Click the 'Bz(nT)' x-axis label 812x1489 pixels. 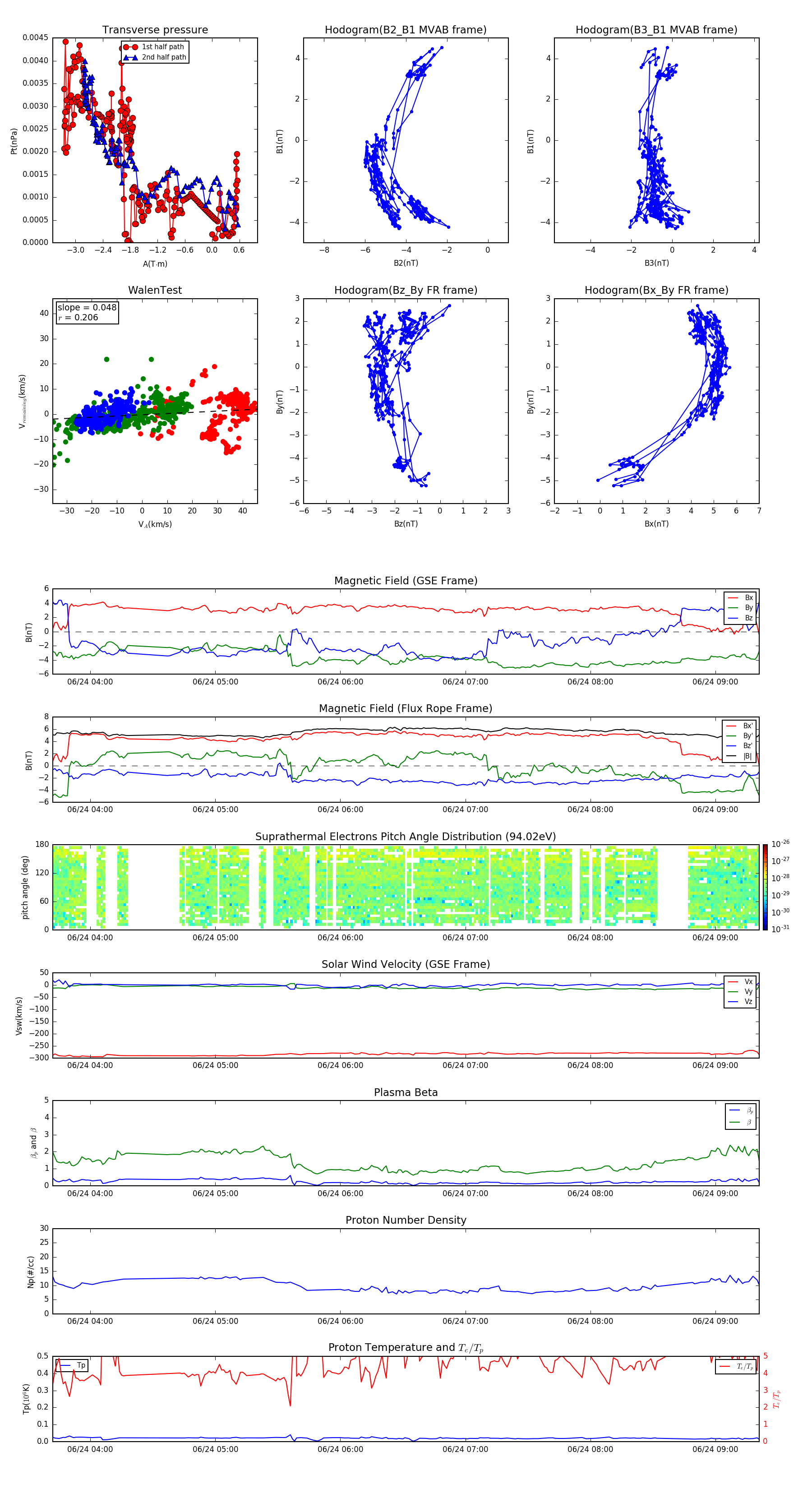coord(406,524)
